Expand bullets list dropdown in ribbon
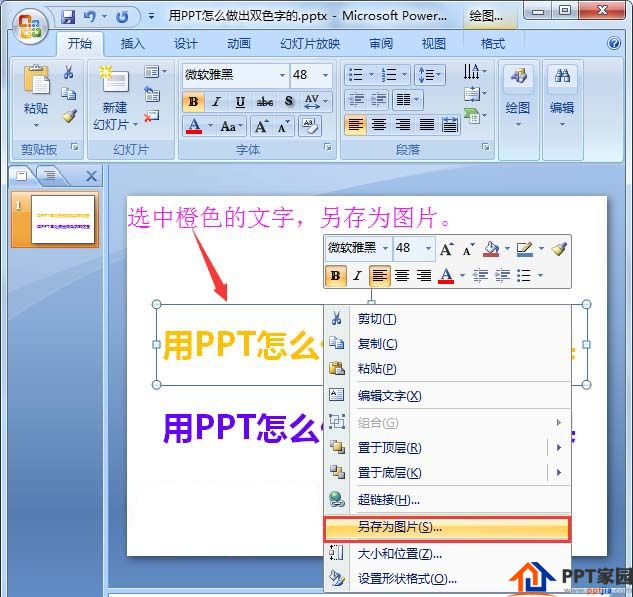This screenshot has height=597, width=633. click(371, 75)
